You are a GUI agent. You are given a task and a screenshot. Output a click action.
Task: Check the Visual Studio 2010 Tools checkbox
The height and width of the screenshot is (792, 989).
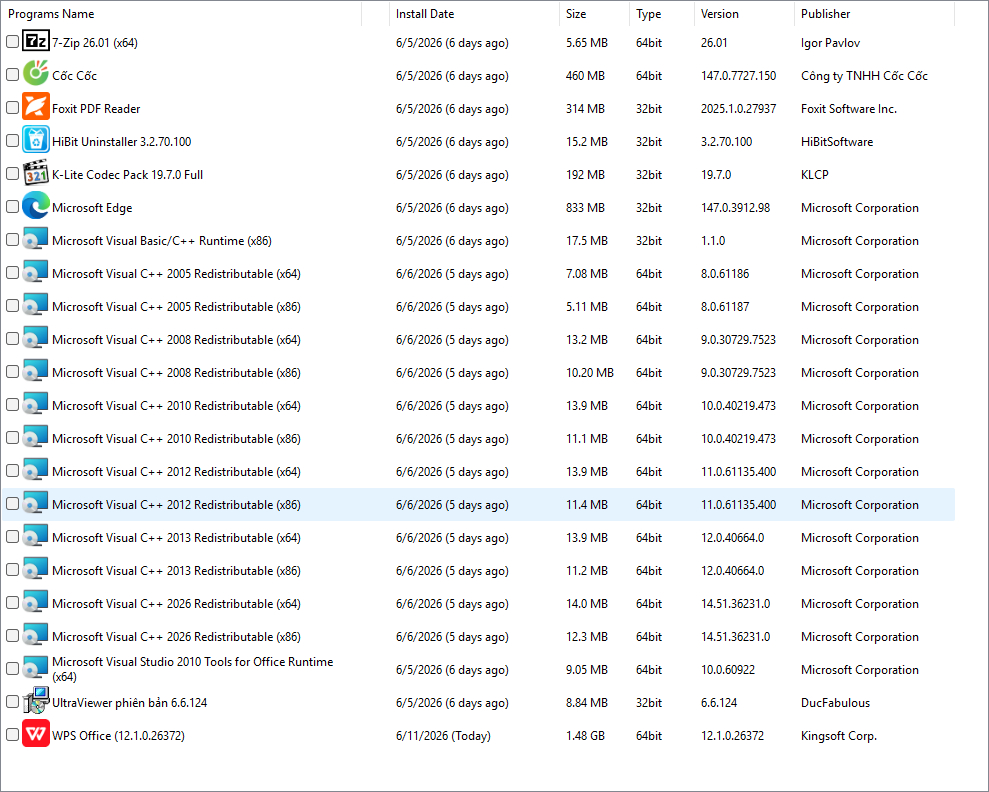coord(12,668)
